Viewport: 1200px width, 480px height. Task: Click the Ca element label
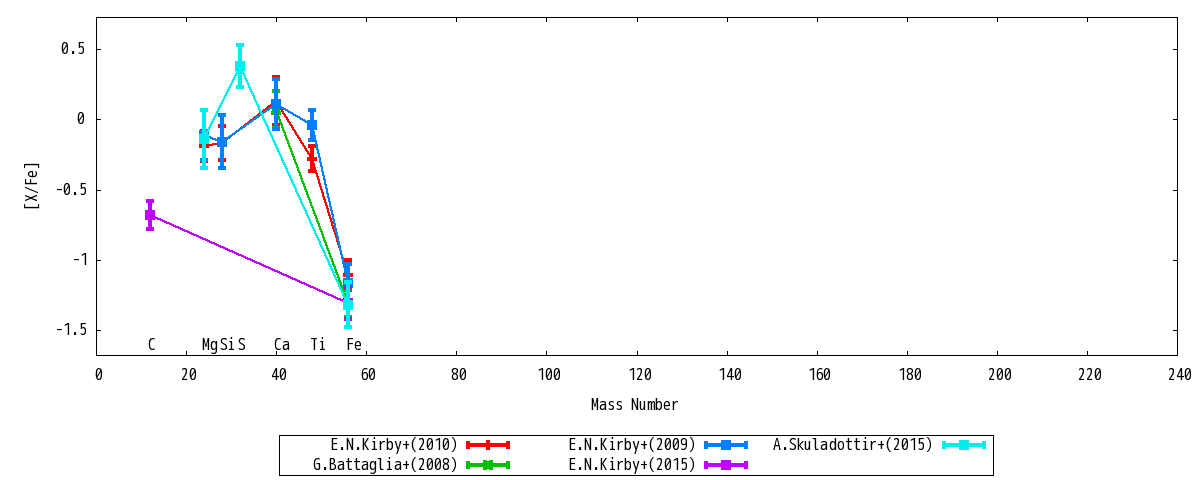pyautogui.click(x=282, y=345)
